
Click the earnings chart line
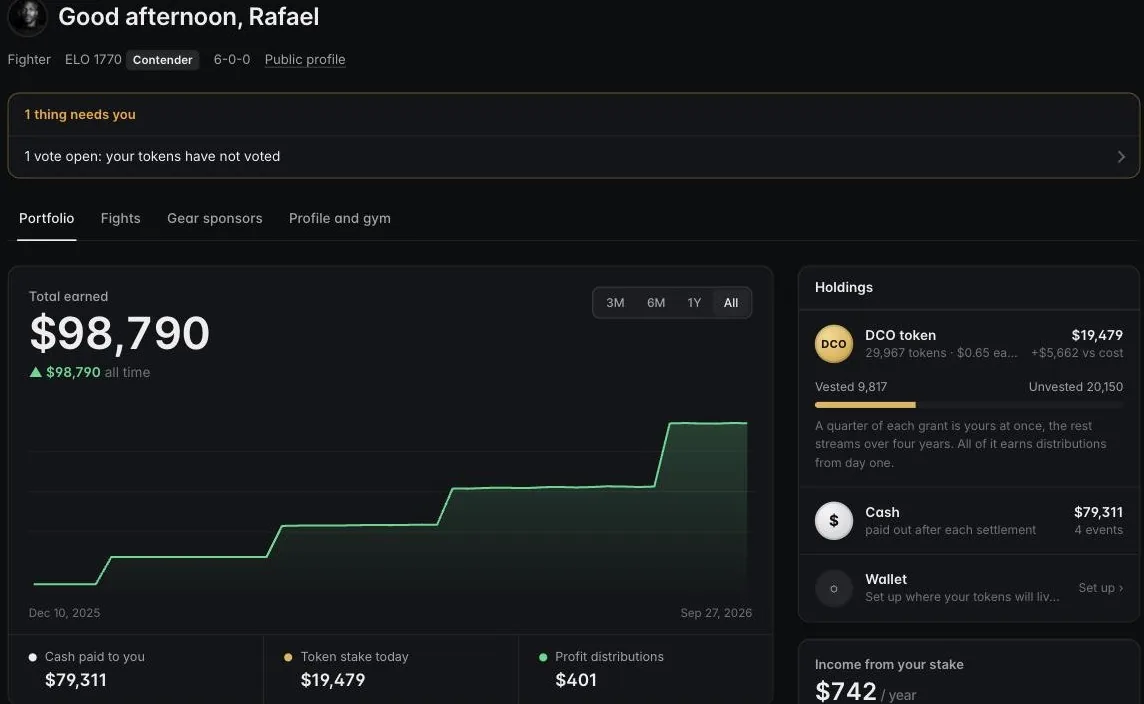tap(390, 505)
